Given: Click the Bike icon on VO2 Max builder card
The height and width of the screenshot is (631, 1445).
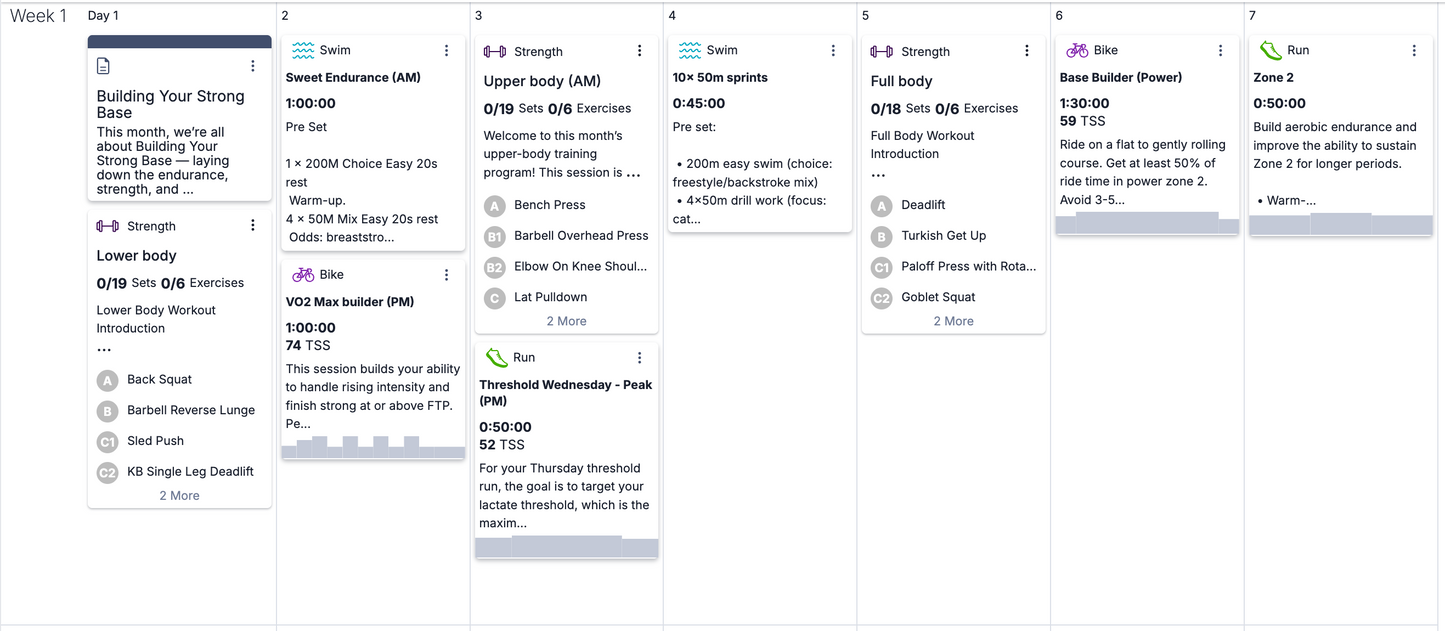Looking at the screenshot, I should tap(302, 274).
